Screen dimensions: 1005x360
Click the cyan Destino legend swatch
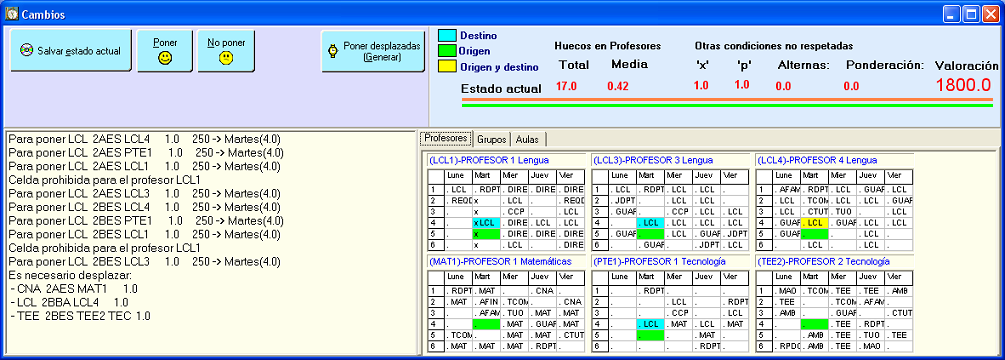point(446,36)
